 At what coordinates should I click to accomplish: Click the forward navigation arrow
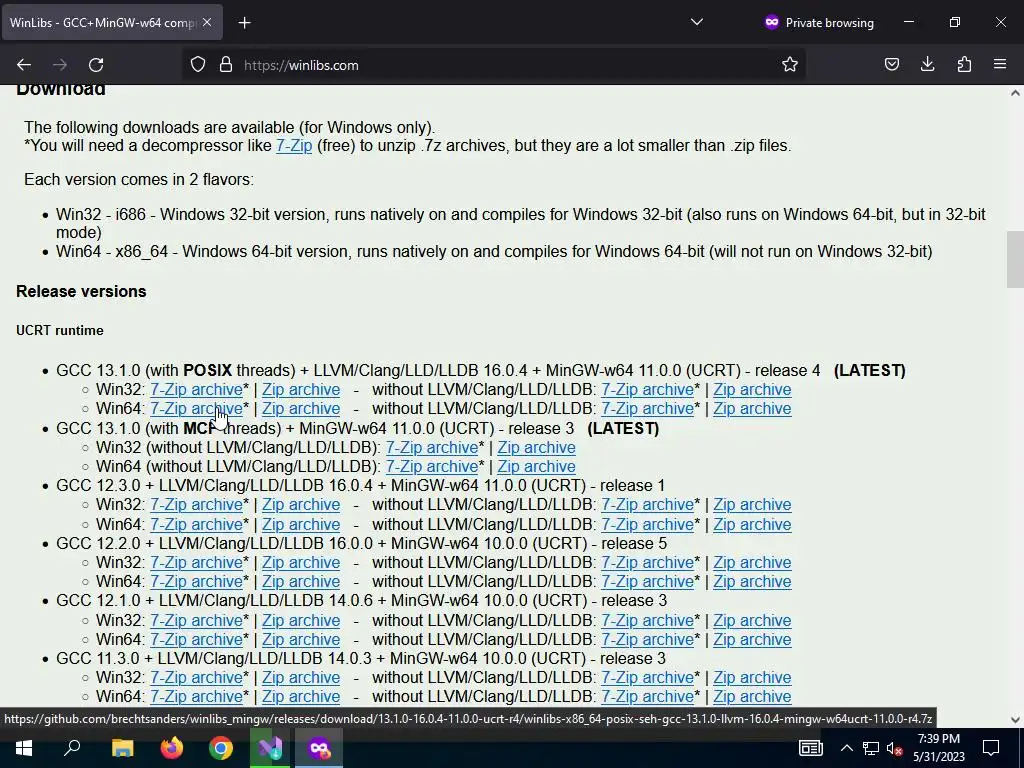(x=60, y=65)
